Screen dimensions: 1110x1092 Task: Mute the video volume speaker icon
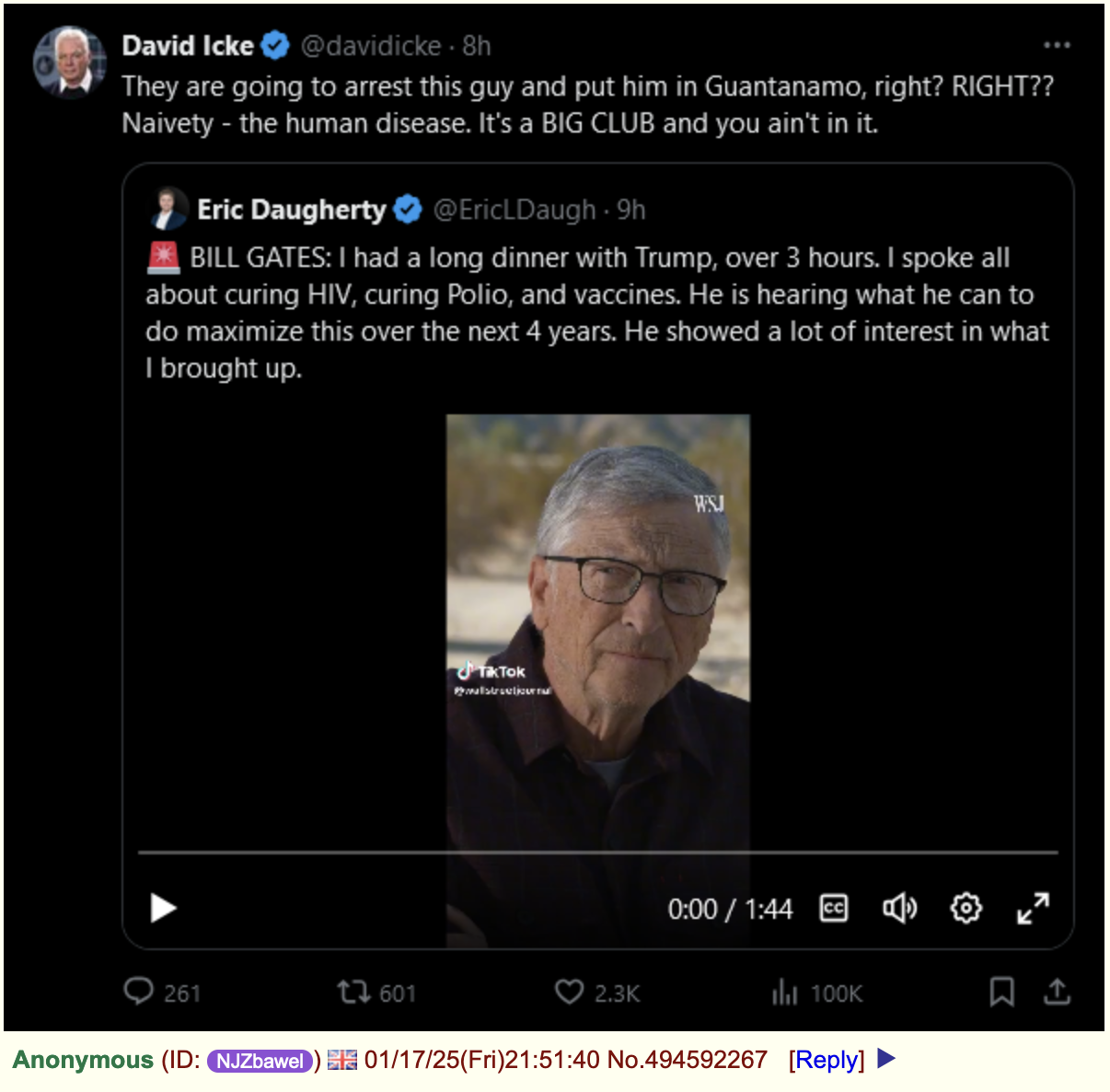click(899, 909)
